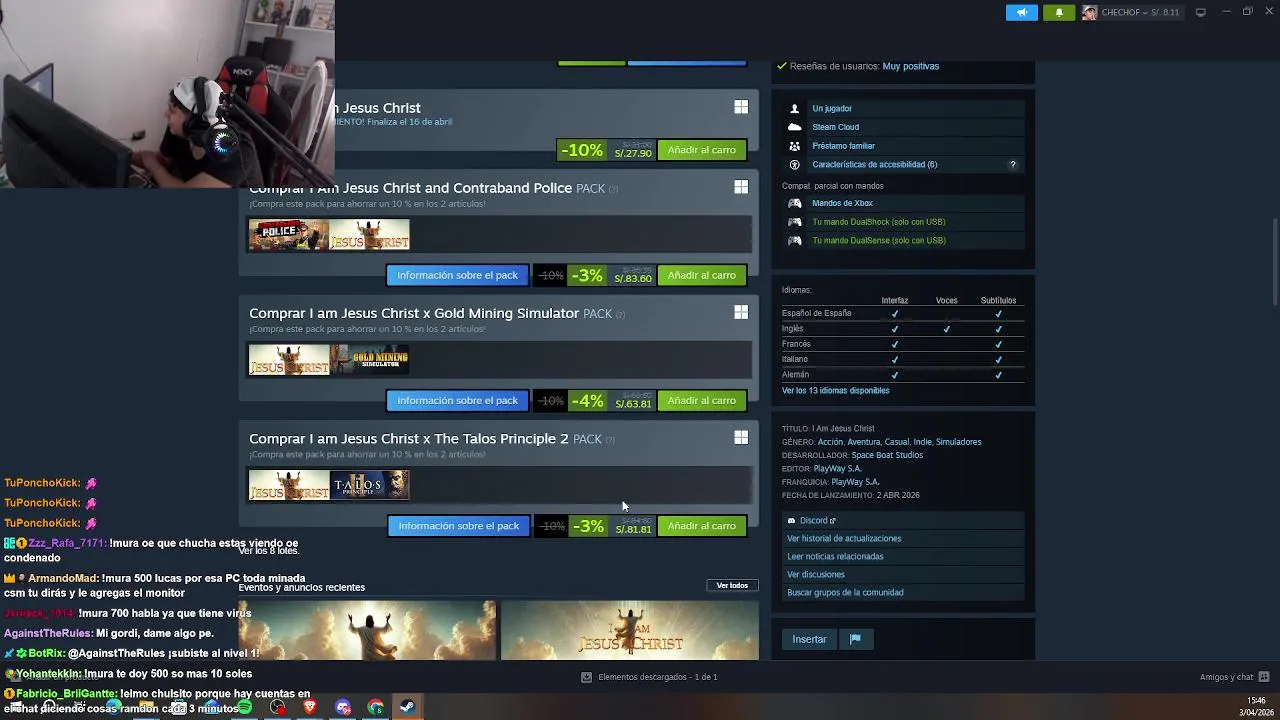Open 'Un jugador' category link
1280x720 pixels.
832,108
